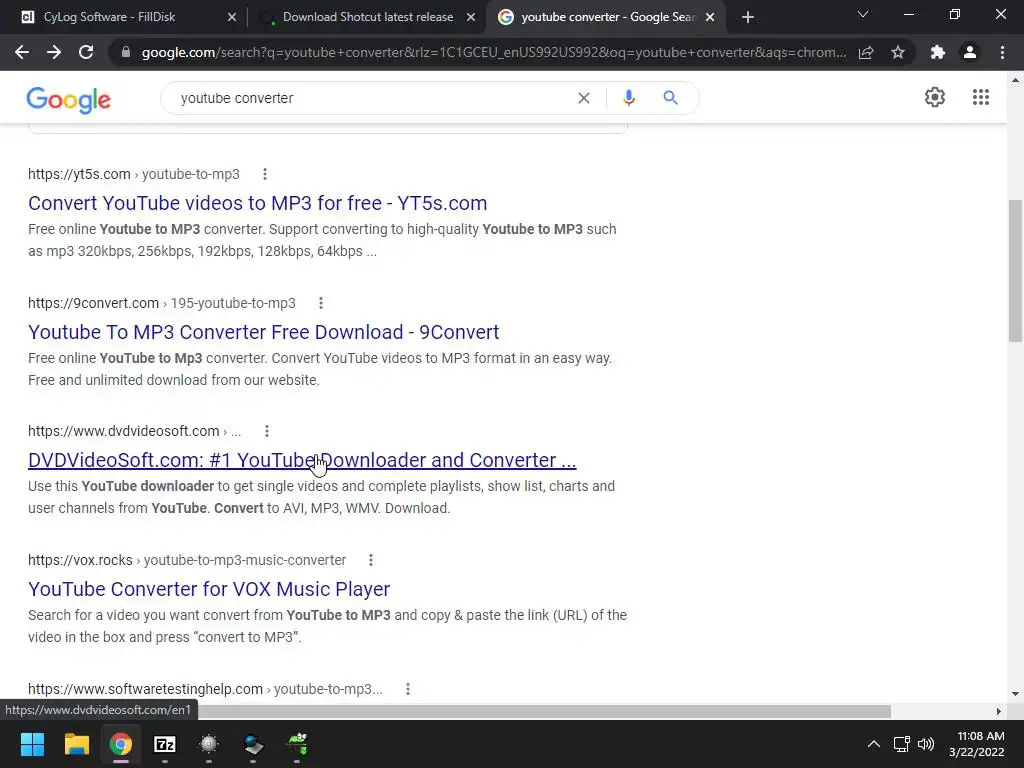Open a new browser tab

(x=748, y=18)
